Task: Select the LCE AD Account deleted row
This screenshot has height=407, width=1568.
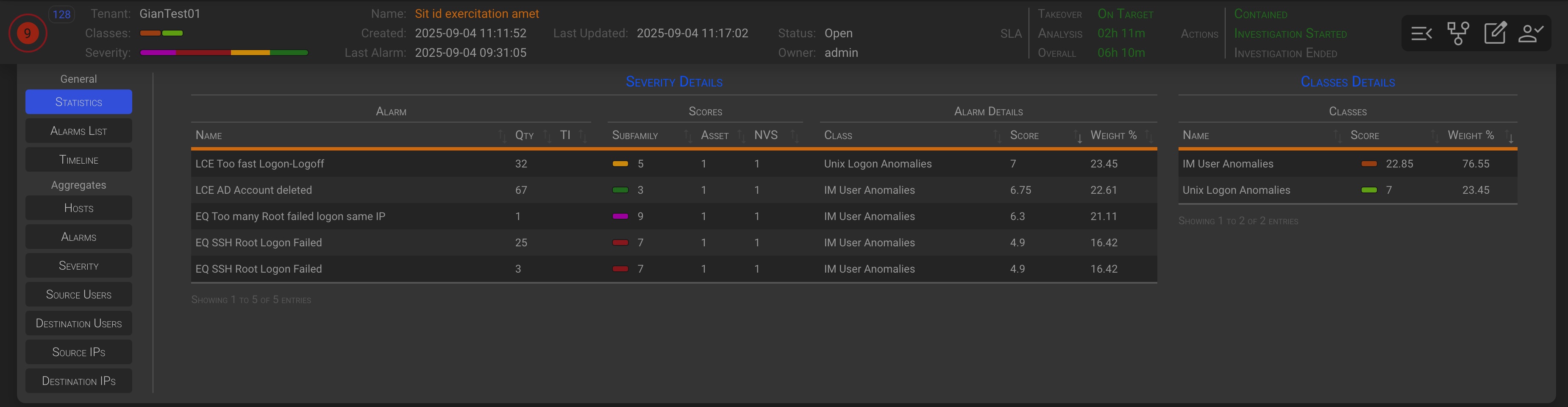Action: pos(253,190)
